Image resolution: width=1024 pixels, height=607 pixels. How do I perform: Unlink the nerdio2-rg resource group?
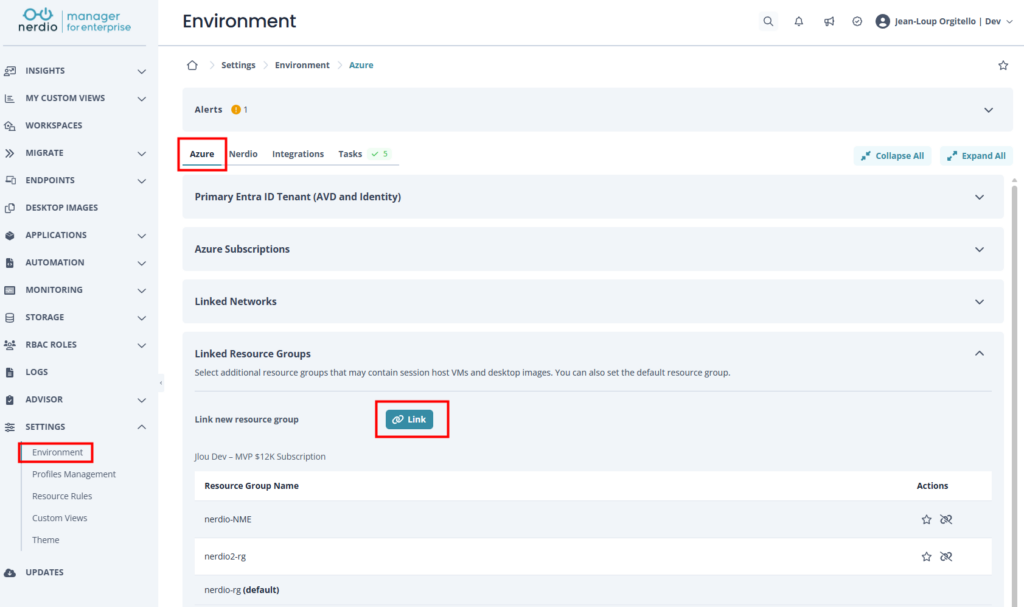coord(946,557)
